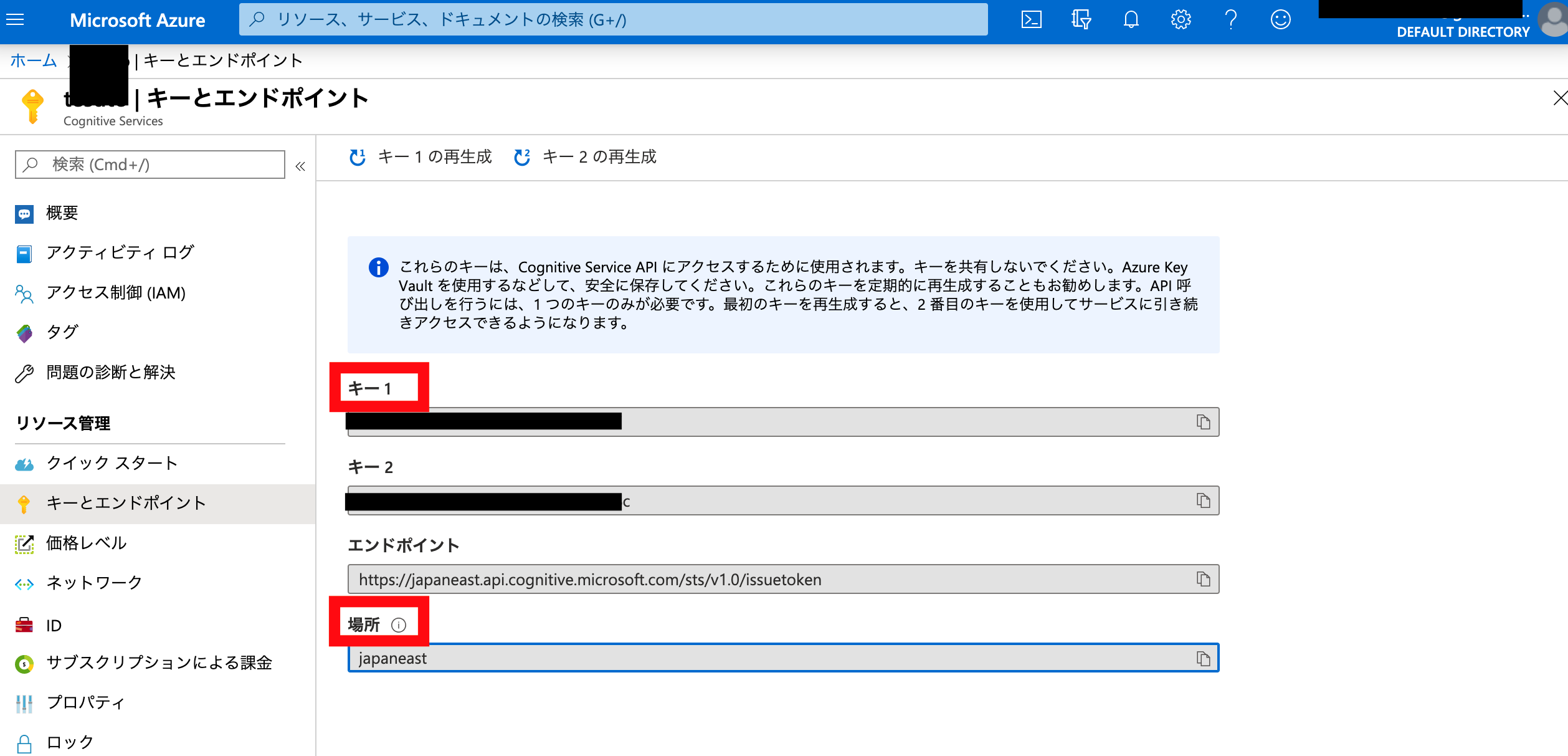
Task: Focus the sidebar 検索 (Cmd+/) field
Action: pos(150,165)
